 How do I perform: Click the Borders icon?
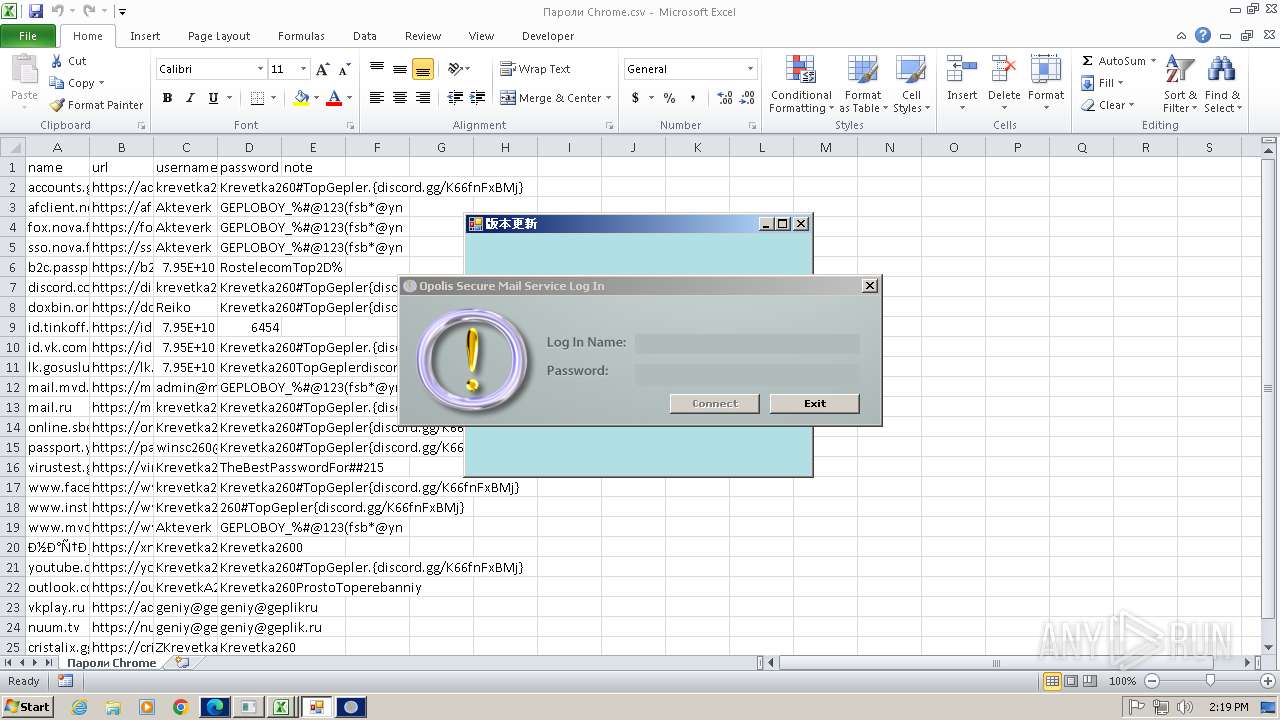(257, 98)
